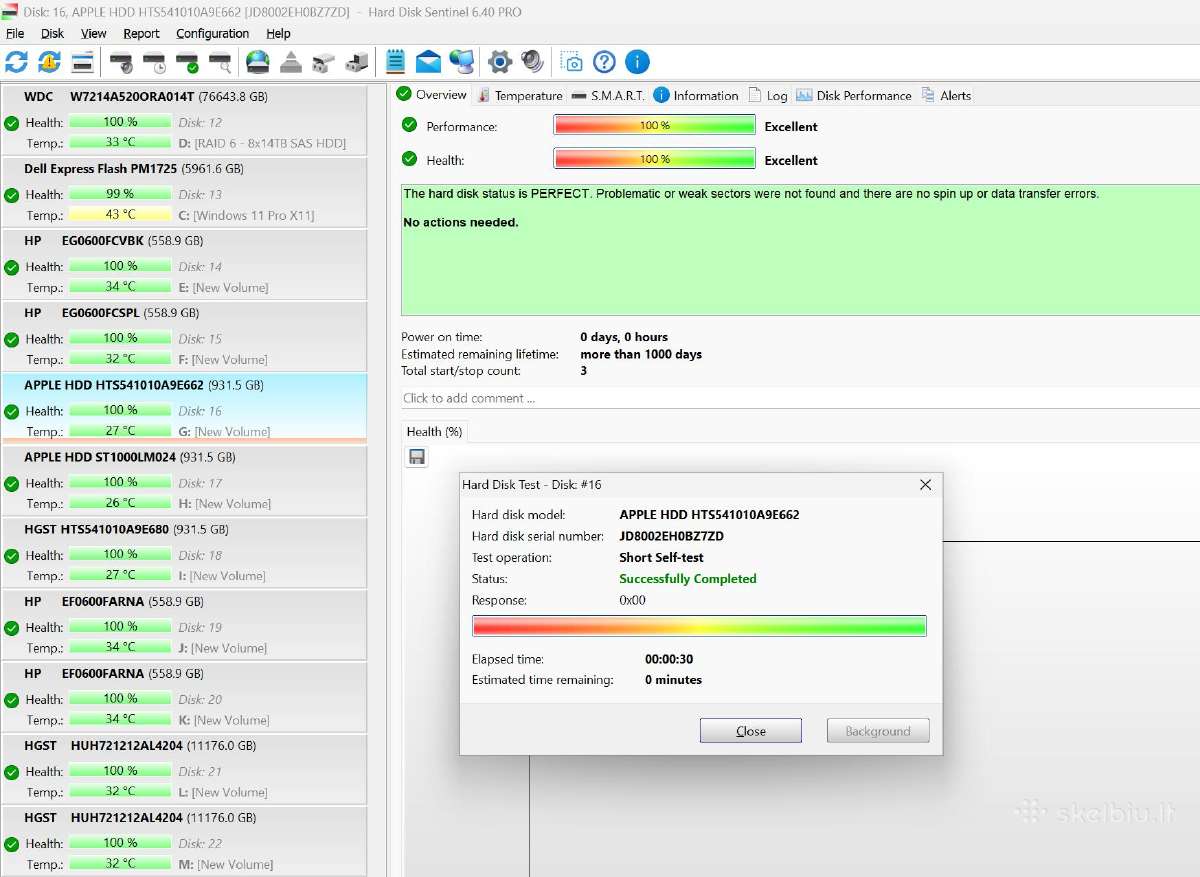Viewport: 1200px width, 877px height.
Task: Open the Report menu
Action: coord(142,33)
